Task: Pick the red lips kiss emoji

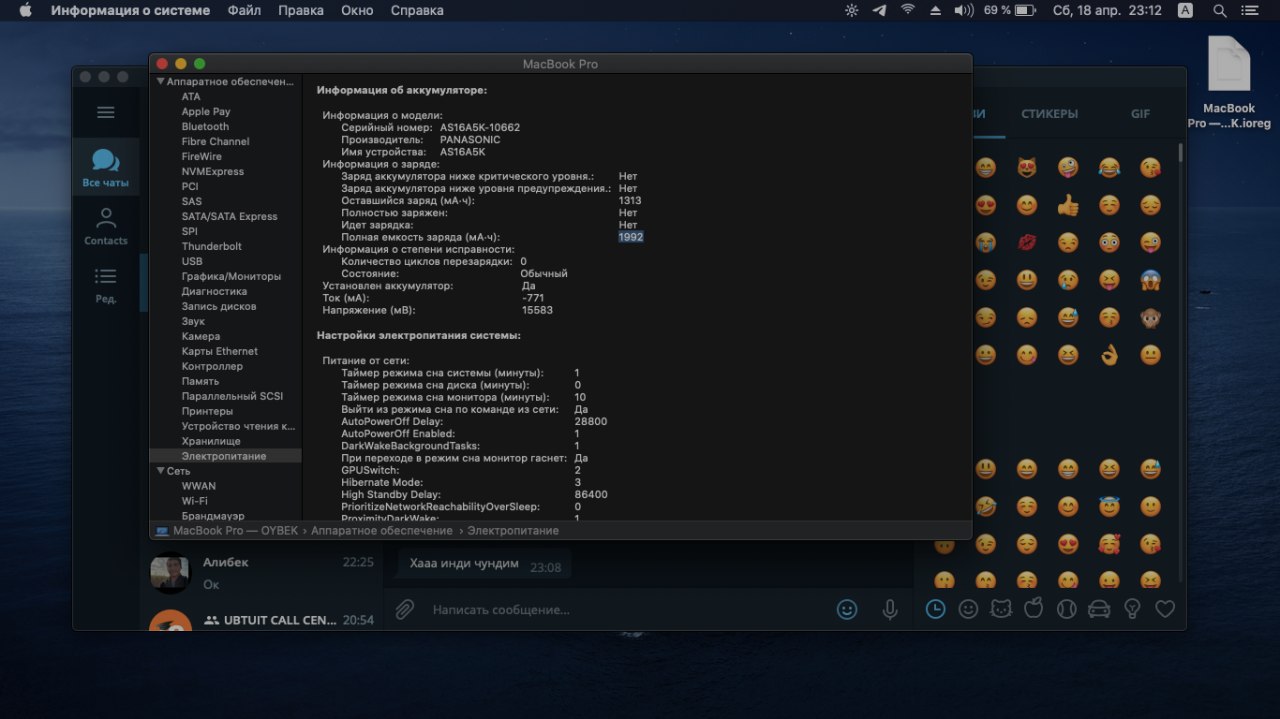Action: 1027,243
